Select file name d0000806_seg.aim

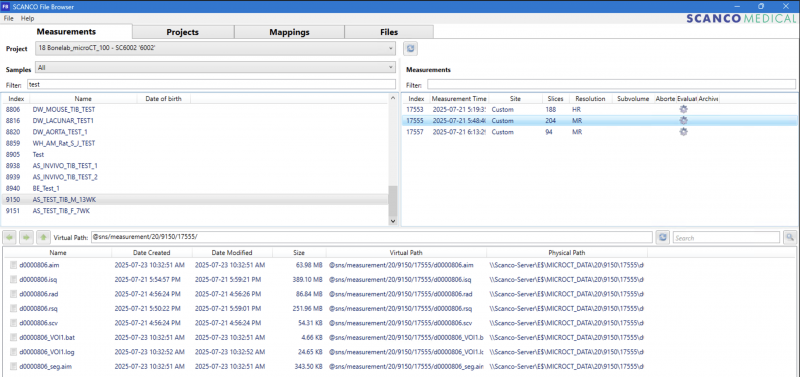(x=46, y=366)
